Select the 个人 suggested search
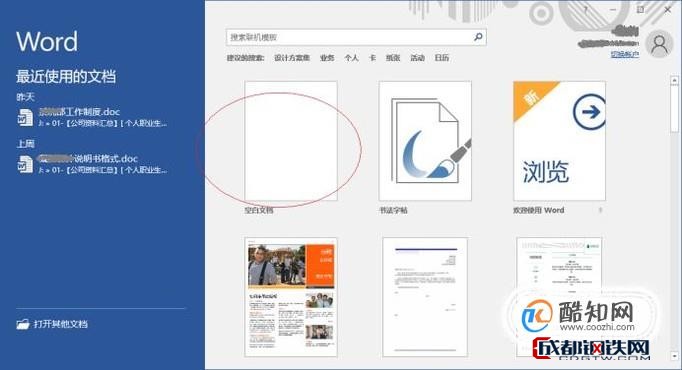Screen dimensions: 682x370 [351, 57]
